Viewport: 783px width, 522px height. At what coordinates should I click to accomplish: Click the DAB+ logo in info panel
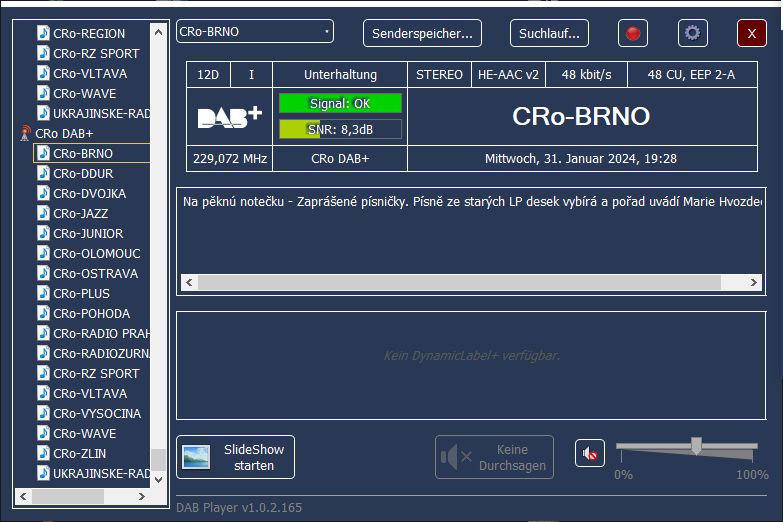tap(229, 116)
